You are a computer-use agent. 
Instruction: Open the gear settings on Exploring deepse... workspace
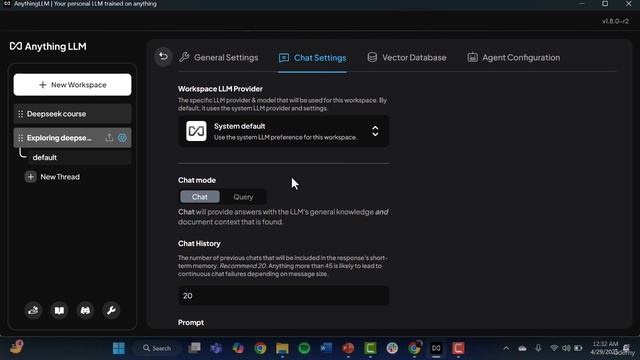122,138
